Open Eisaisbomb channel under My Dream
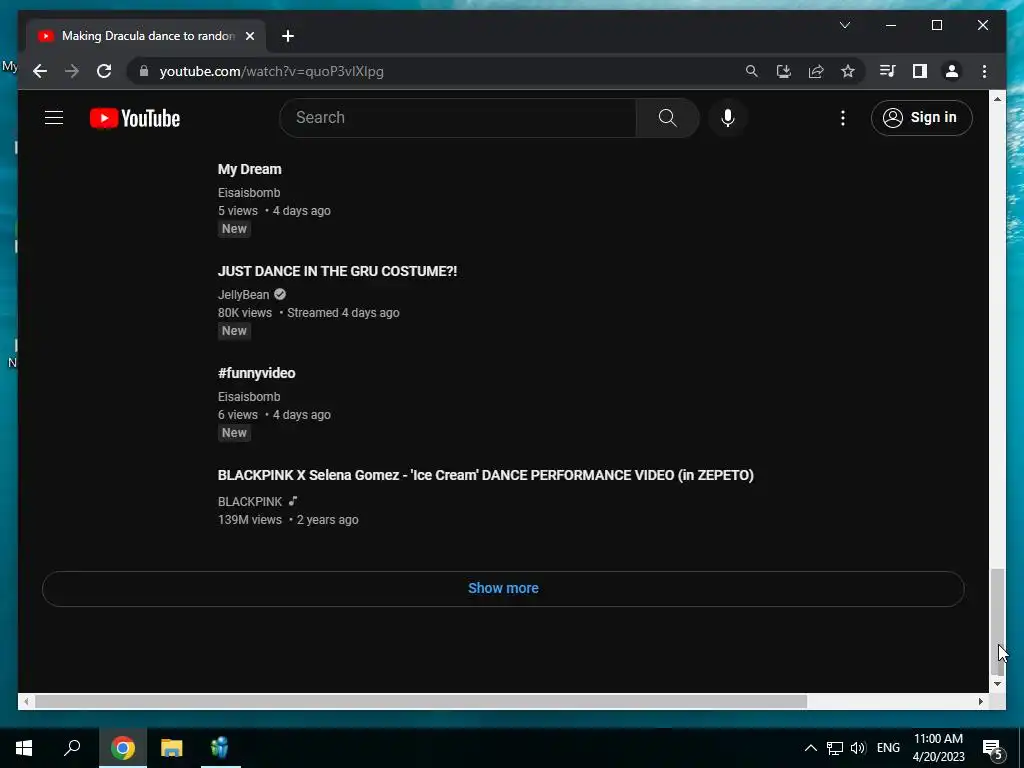 coord(249,193)
